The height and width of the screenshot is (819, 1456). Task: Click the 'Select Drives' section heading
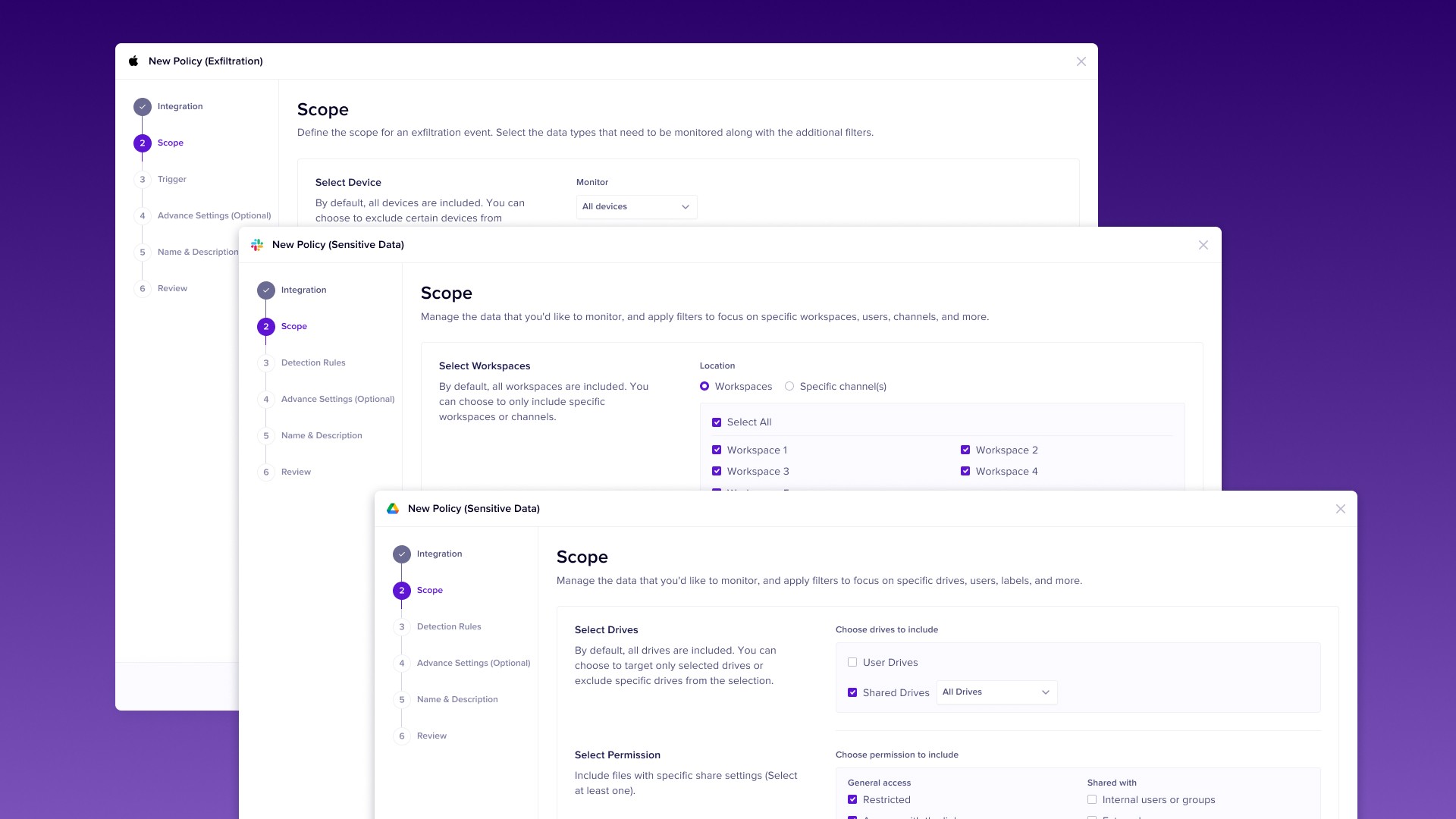(x=606, y=630)
